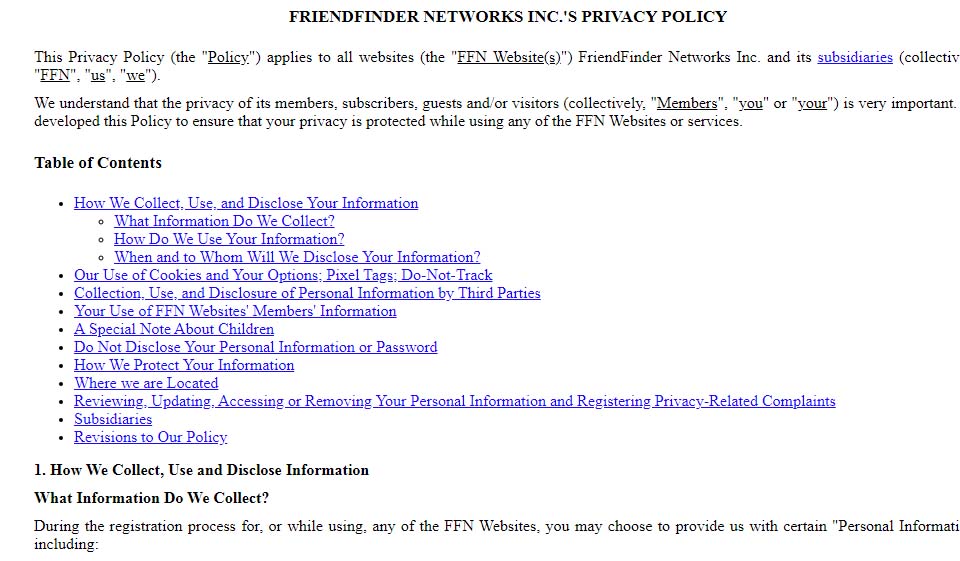960x561 pixels.
Task: Click the Reviewing, Updating, Accessing or Removing link
Action: (454, 401)
